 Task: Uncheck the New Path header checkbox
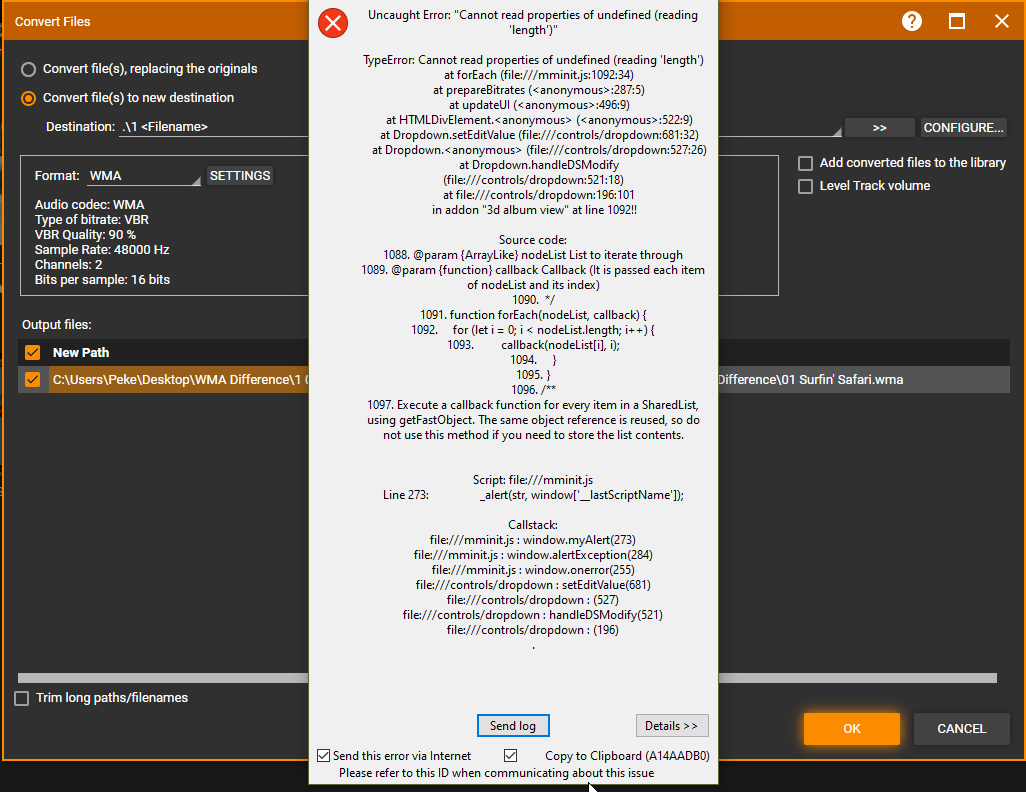coord(33,352)
